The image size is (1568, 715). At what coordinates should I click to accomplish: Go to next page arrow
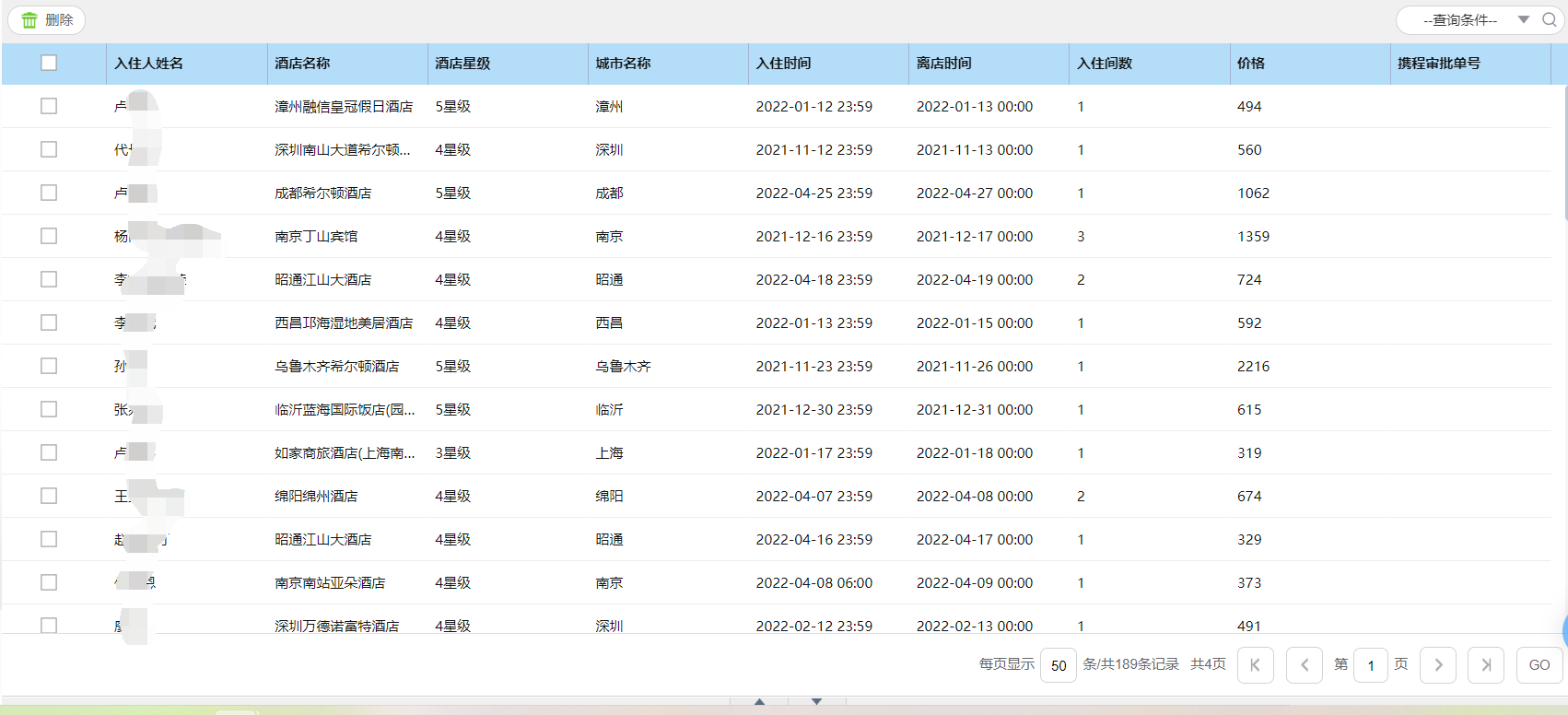(1438, 664)
